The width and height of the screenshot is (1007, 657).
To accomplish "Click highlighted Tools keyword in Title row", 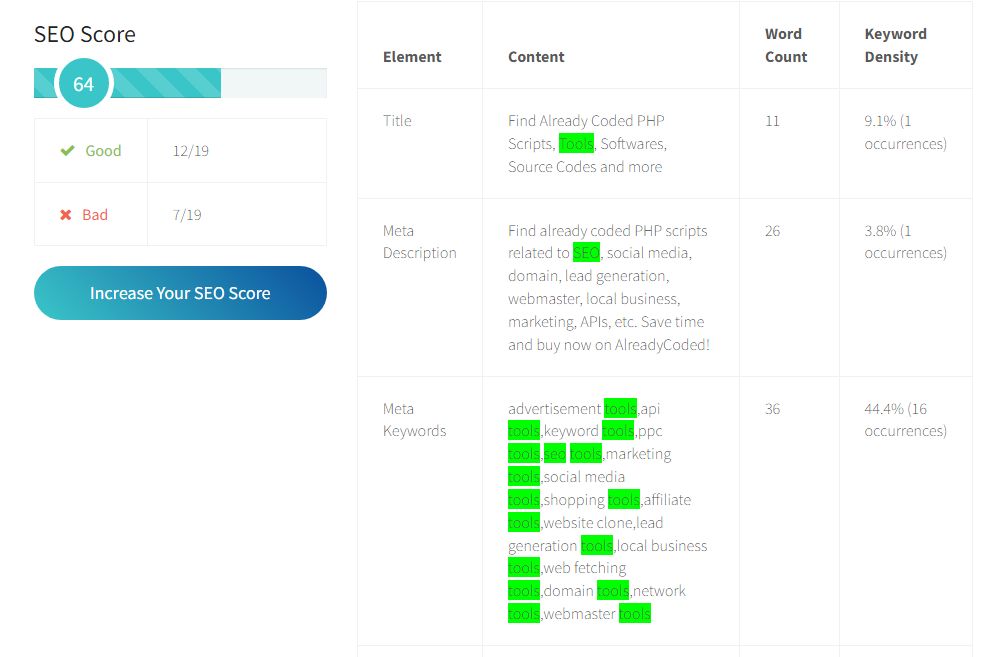I will point(576,144).
